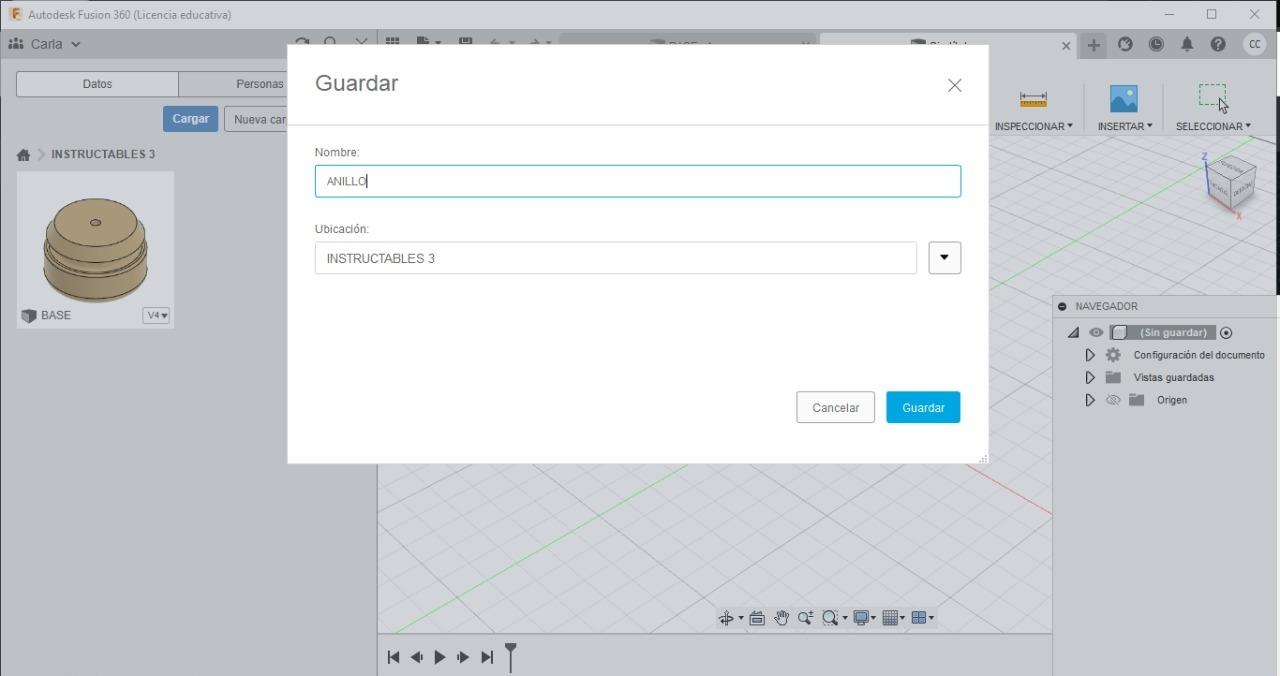
Task: Open the Carla team dropdown chevron
Action: point(76,44)
